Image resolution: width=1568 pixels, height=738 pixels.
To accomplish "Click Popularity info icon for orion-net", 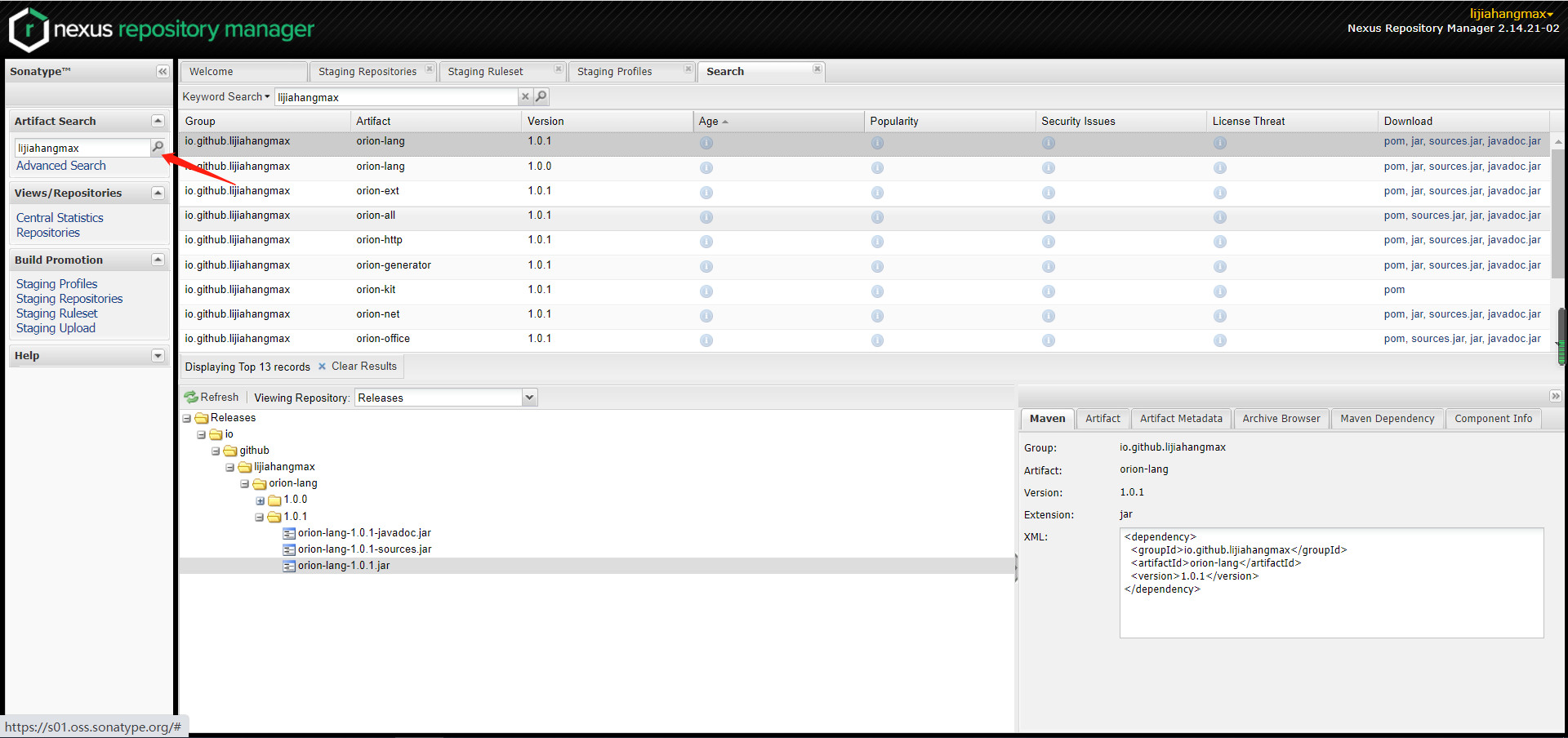I will pos(877,316).
